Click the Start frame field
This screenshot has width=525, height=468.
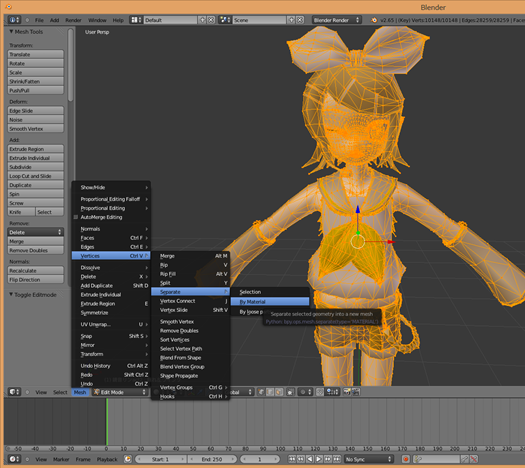click(160, 459)
